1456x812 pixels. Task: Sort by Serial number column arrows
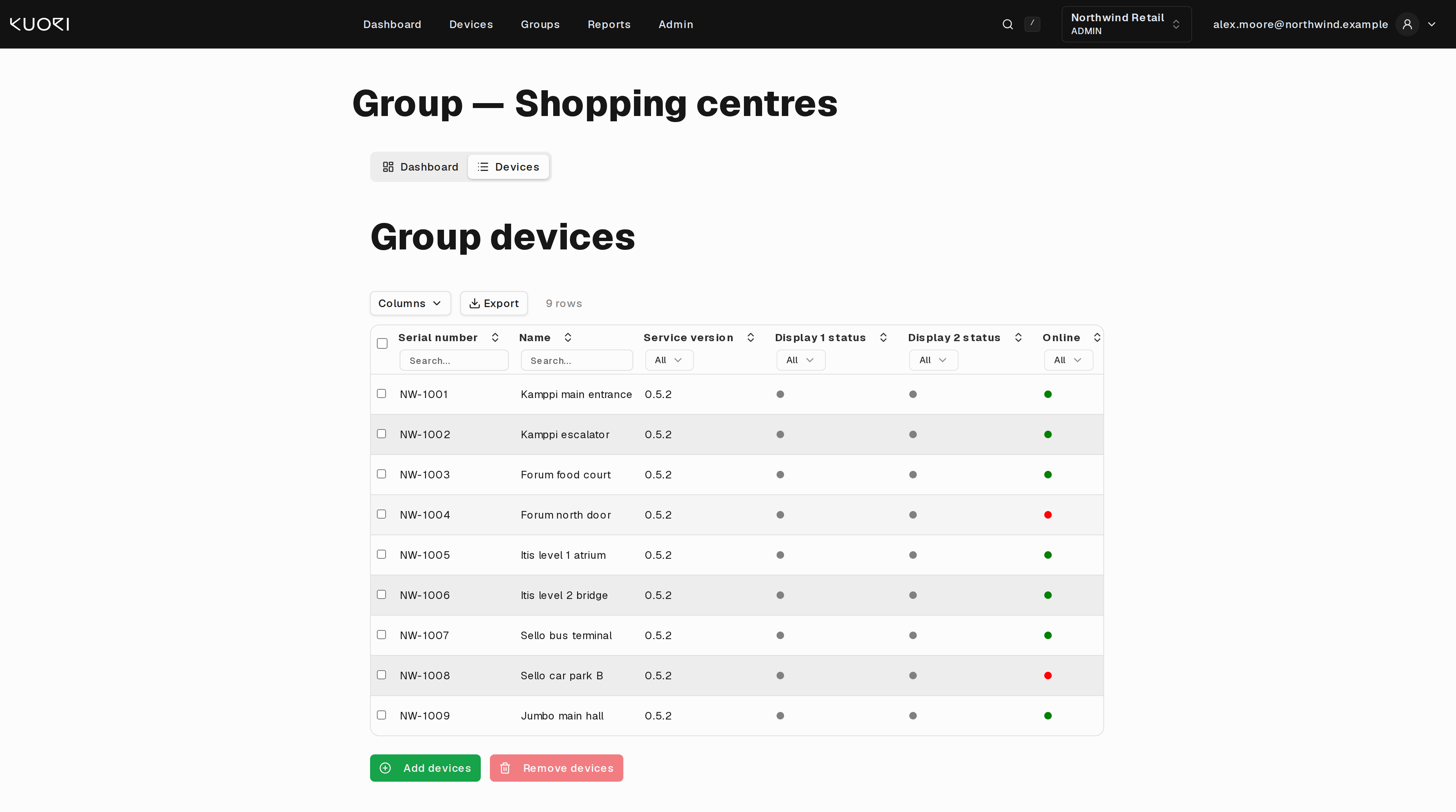(495, 337)
